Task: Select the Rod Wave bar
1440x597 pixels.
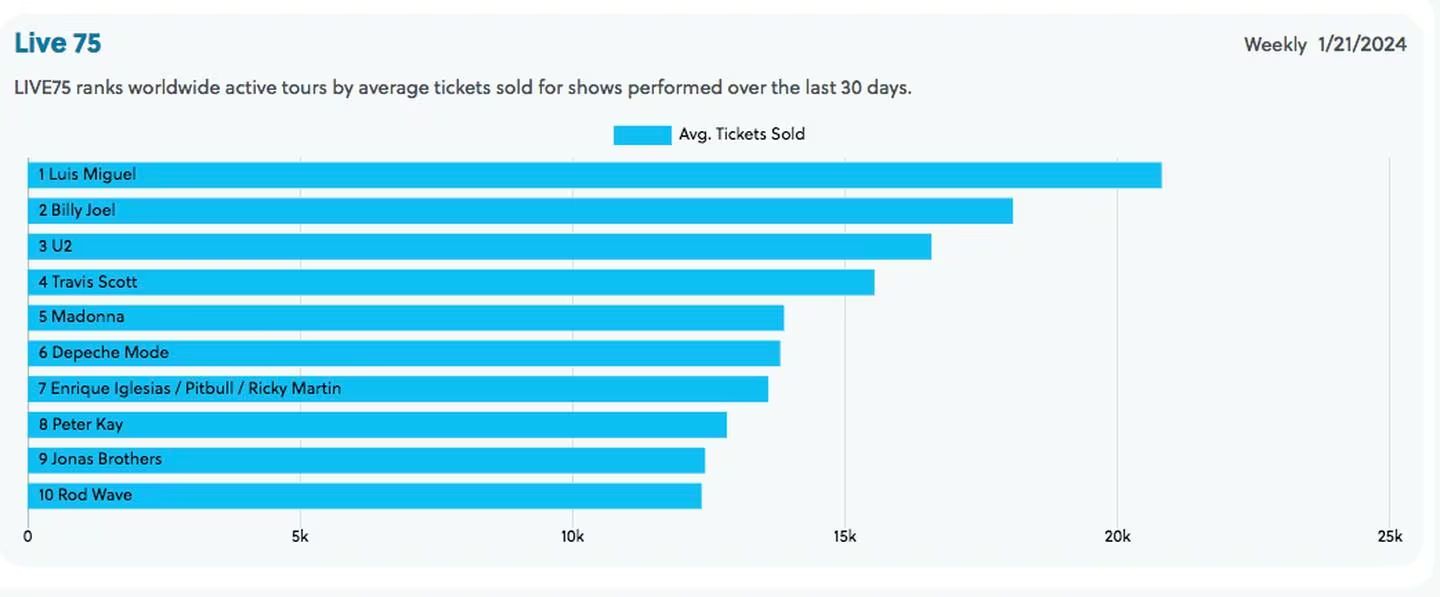Action: (x=364, y=496)
